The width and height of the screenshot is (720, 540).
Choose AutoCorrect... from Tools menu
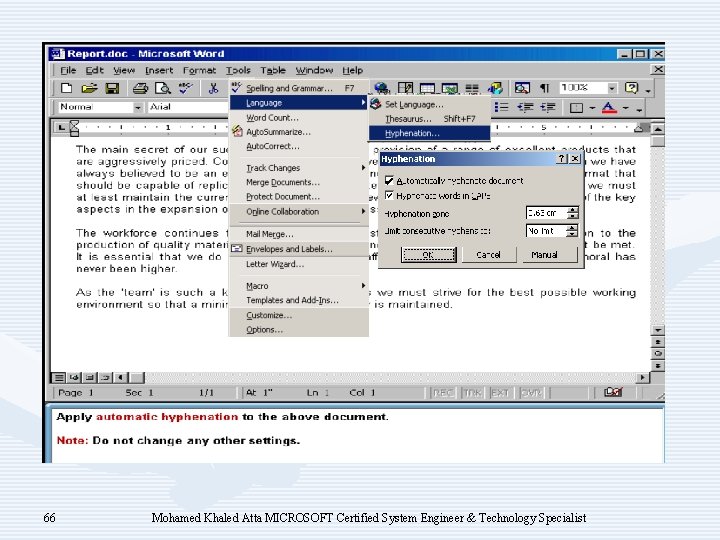tap(299, 146)
